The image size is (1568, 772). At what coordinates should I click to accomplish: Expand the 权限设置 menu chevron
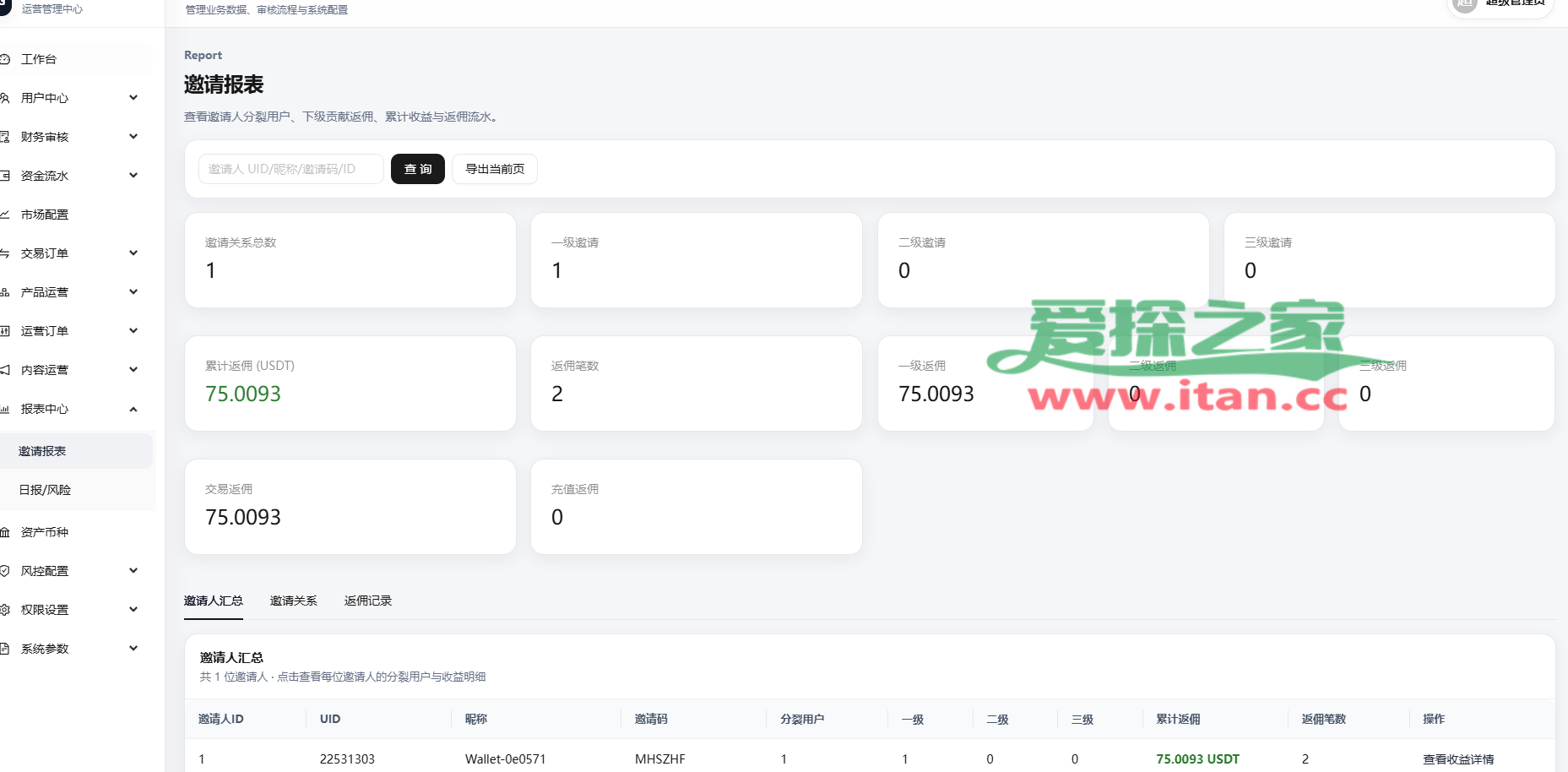pyautogui.click(x=133, y=610)
